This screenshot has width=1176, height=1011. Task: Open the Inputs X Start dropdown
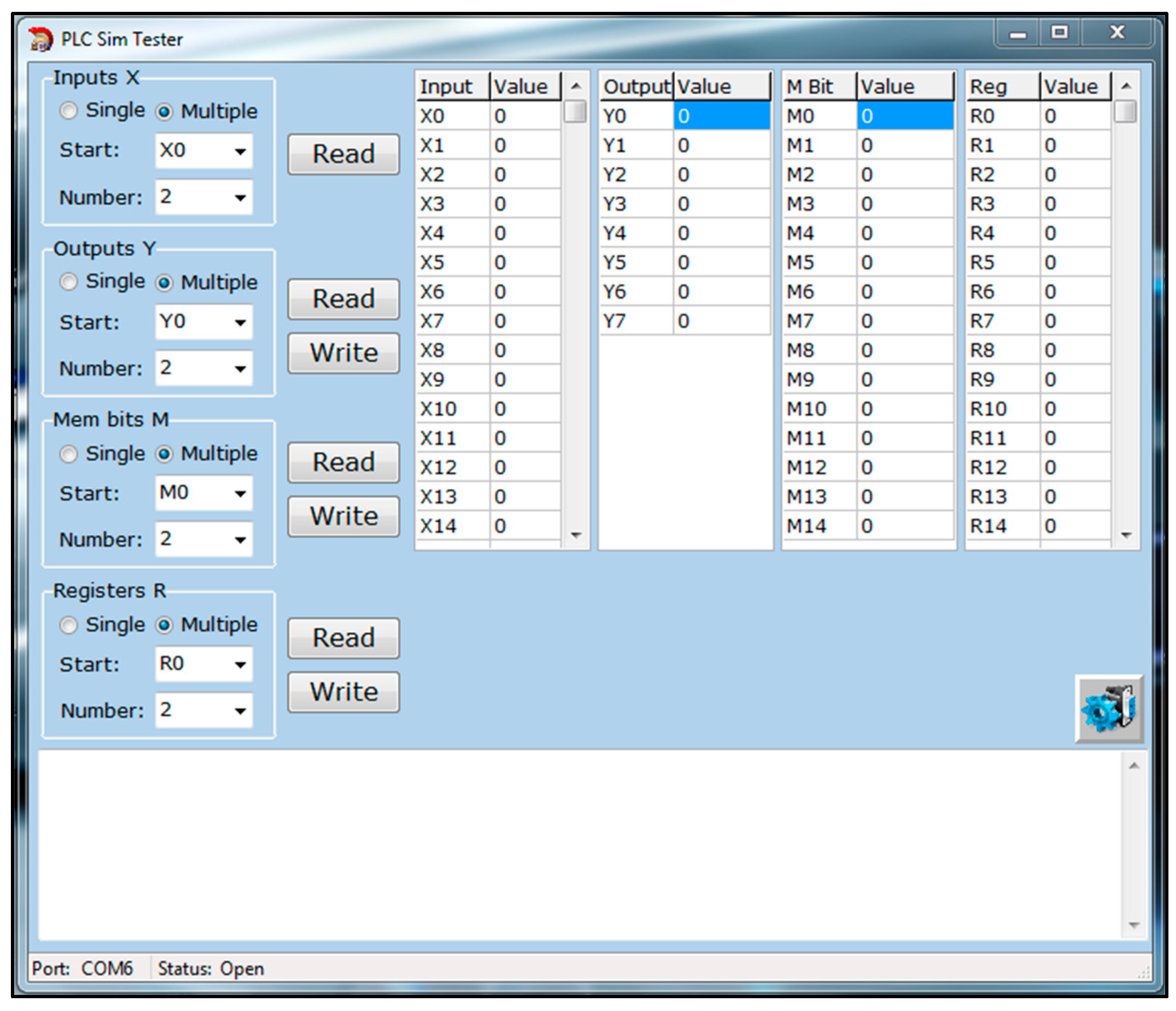tap(240, 152)
